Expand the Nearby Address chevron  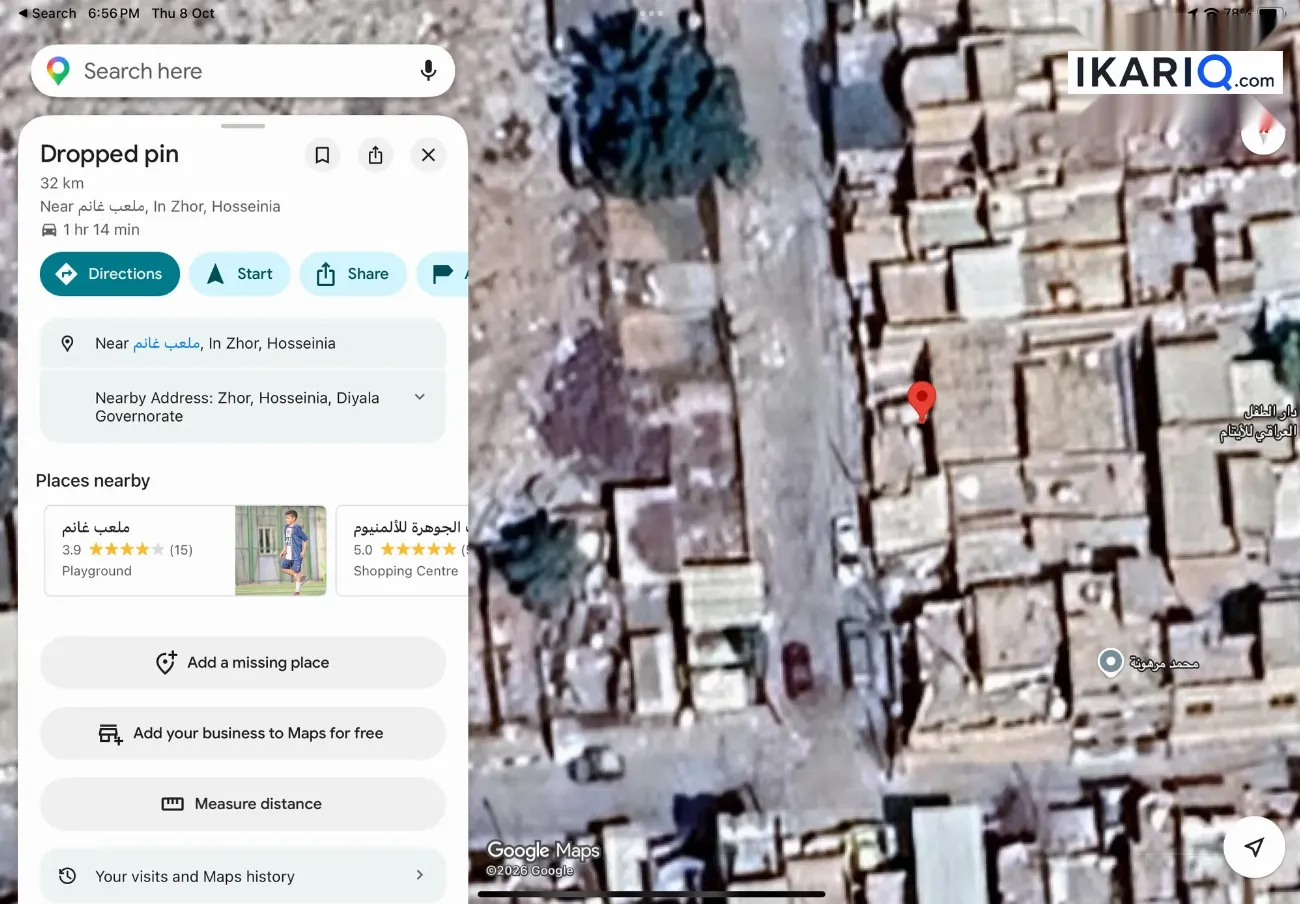(x=420, y=397)
